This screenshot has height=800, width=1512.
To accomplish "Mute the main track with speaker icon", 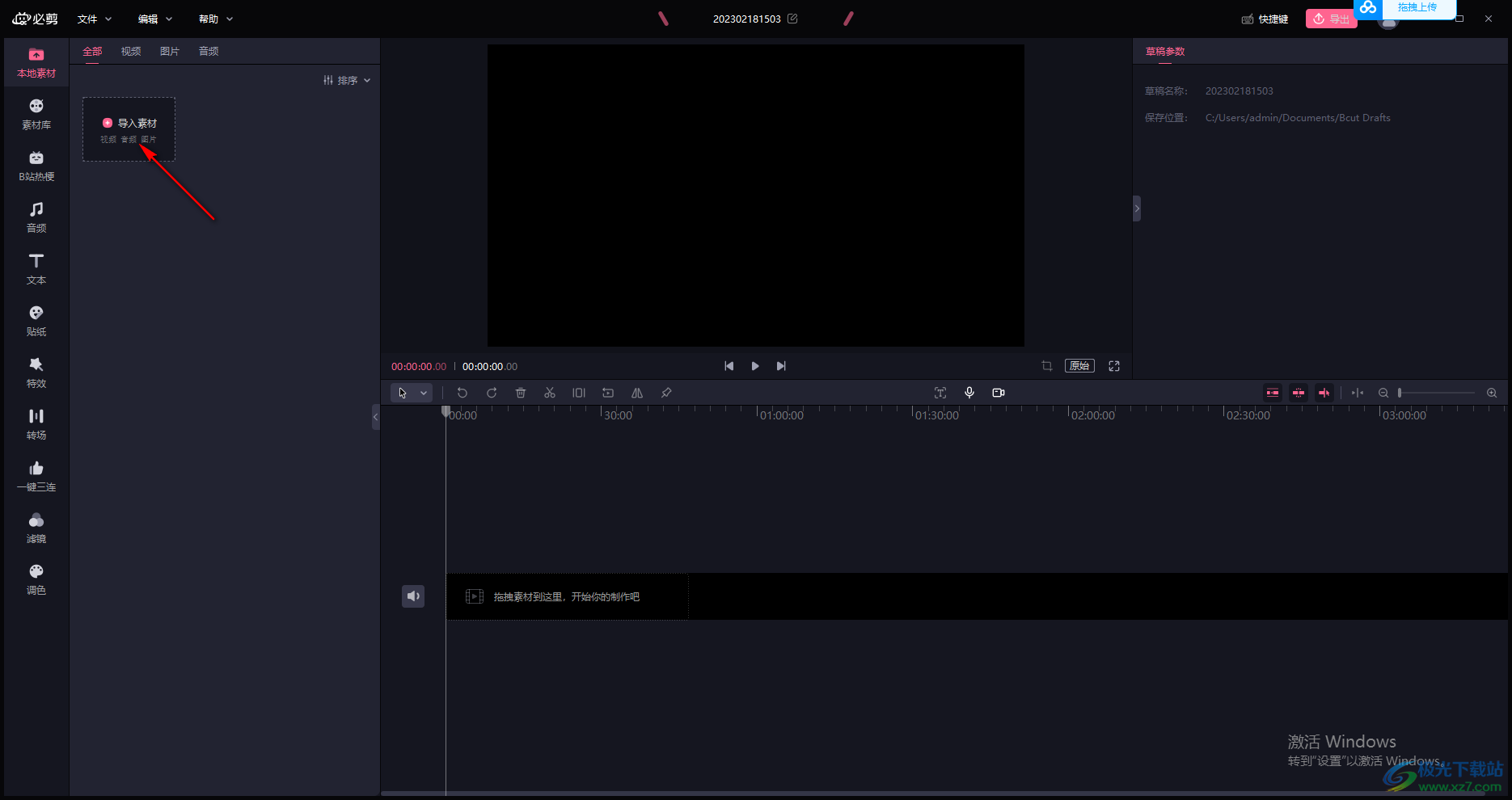I will click(413, 596).
